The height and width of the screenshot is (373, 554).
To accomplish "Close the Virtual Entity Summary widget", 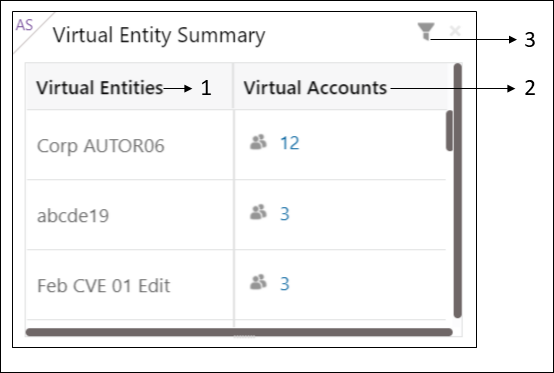I will [455, 31].
